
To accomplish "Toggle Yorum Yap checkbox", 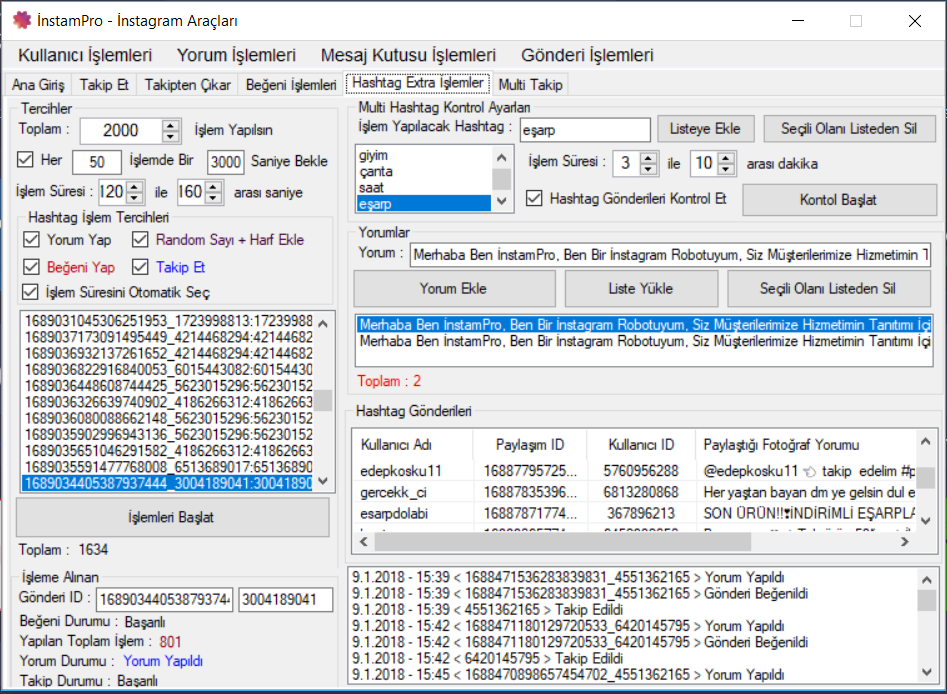I will point(31,240).
